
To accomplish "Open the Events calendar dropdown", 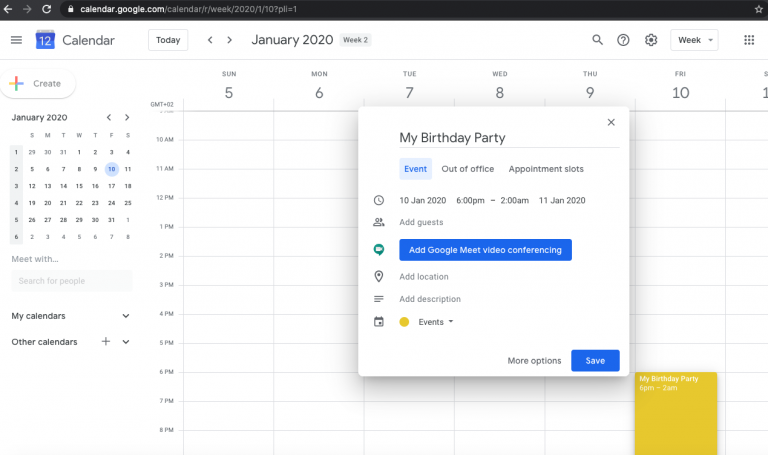I will click(x=435, y=322).
